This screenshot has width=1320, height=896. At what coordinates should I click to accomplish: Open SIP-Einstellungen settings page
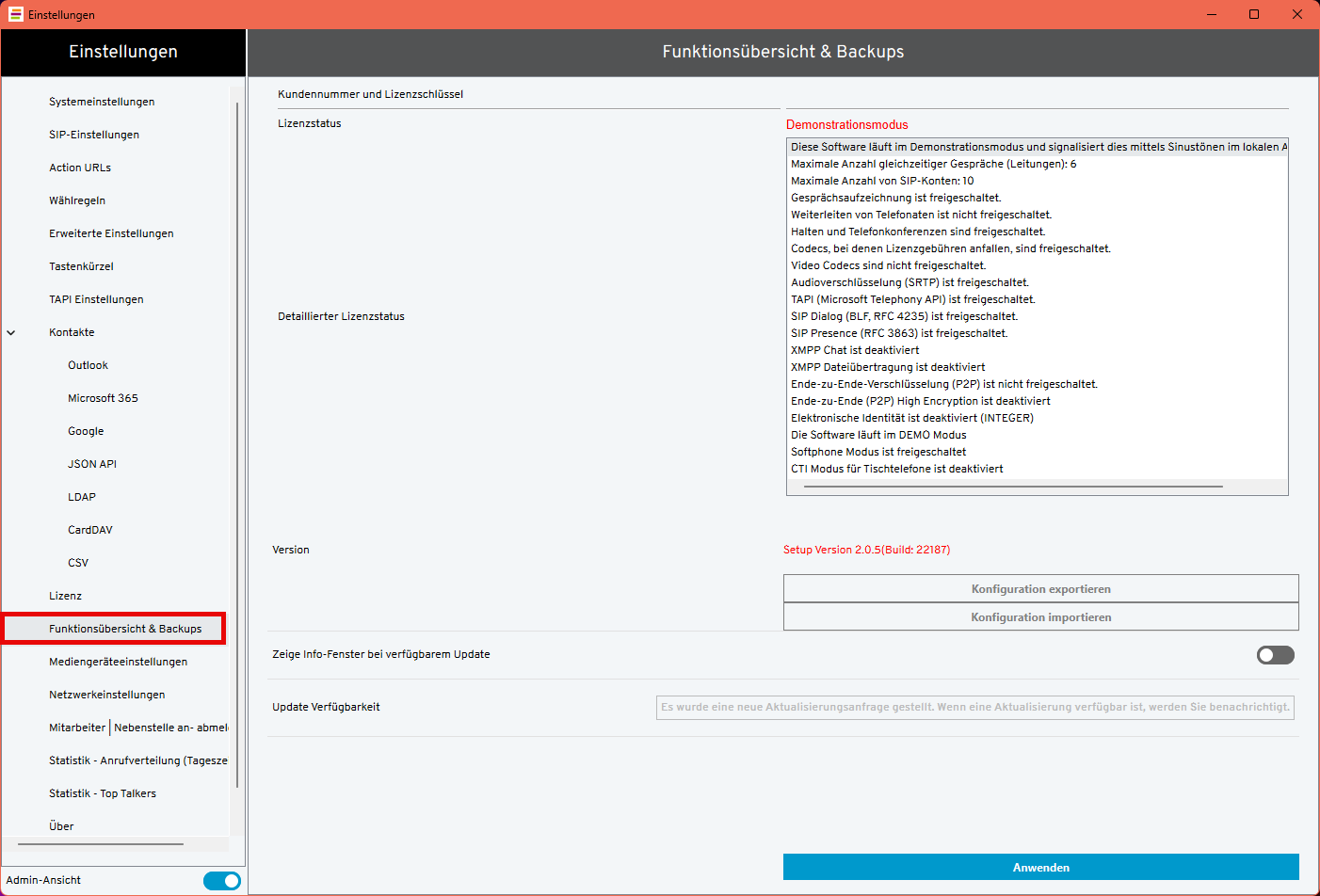tap(94, 135)
